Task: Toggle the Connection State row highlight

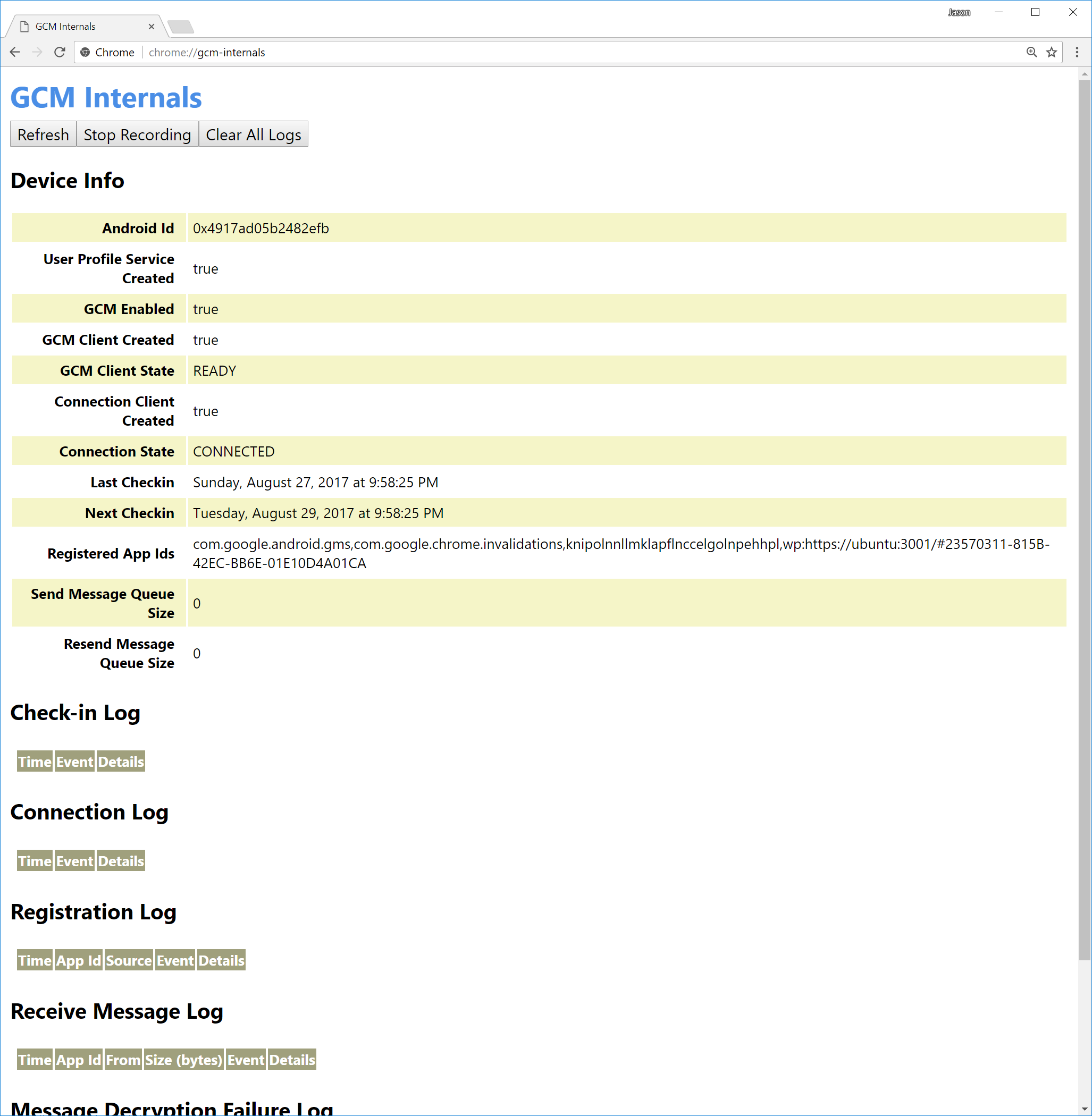Action: pos(116,451)
